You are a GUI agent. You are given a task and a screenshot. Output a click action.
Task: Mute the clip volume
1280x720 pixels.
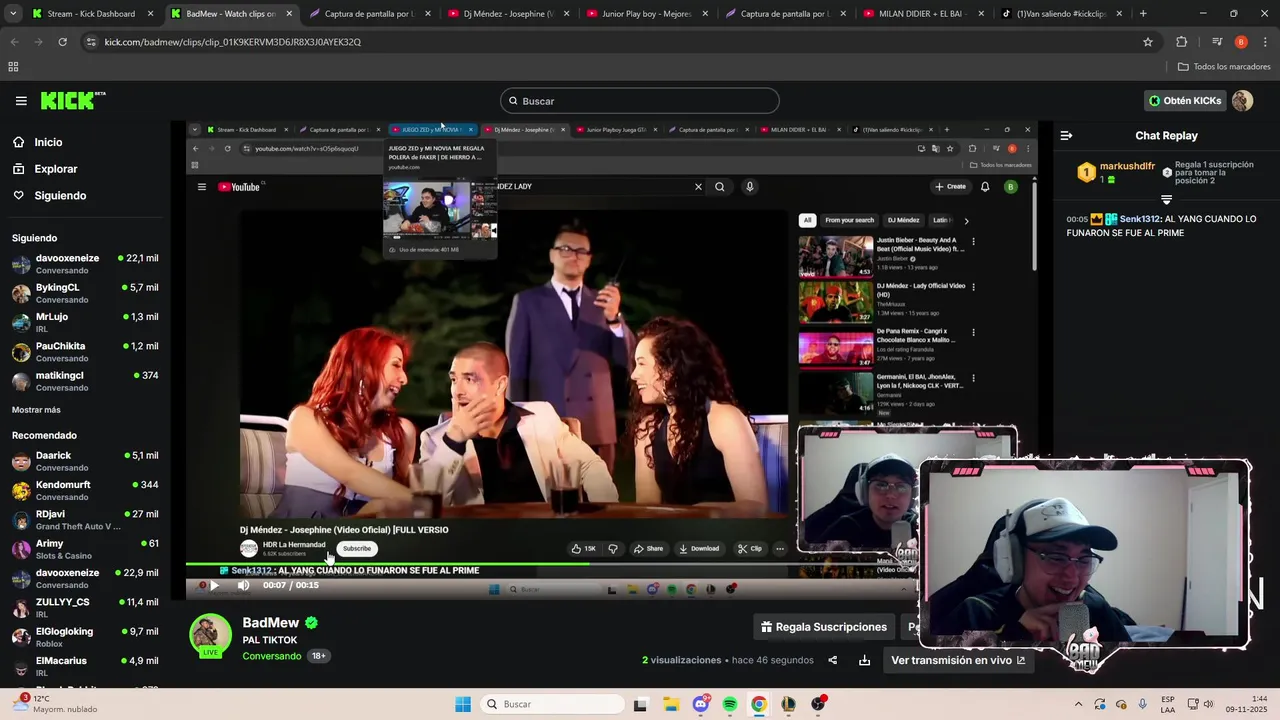click(243, 586)
